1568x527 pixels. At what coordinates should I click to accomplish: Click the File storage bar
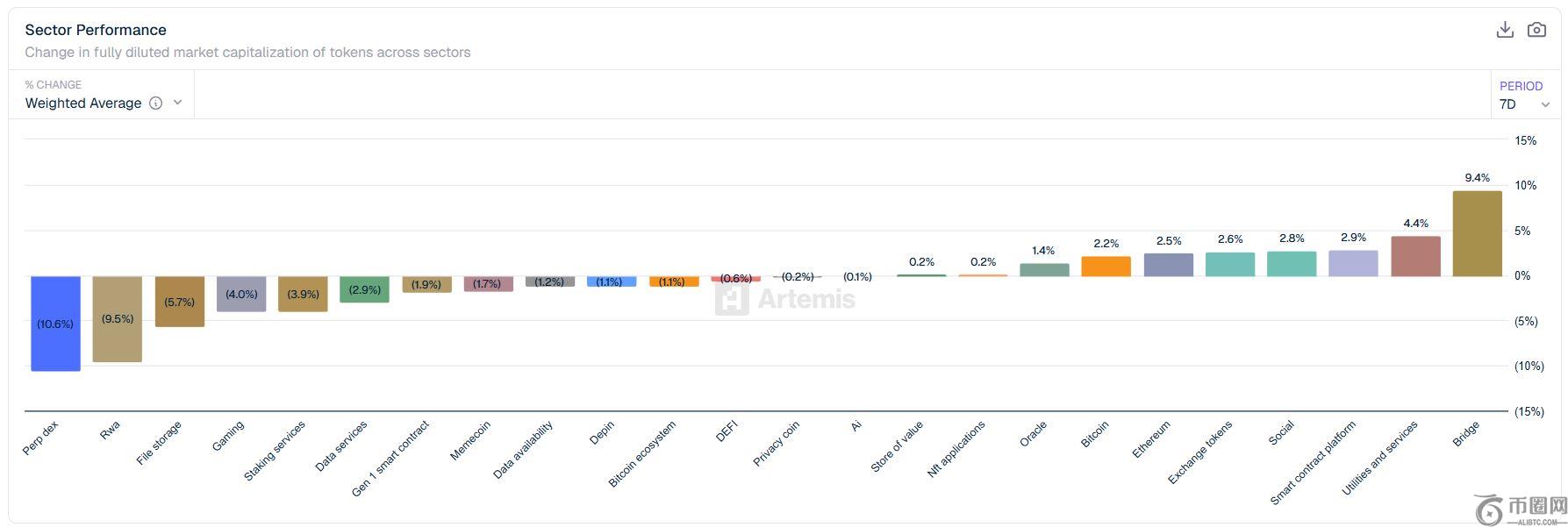click(180, 302)
